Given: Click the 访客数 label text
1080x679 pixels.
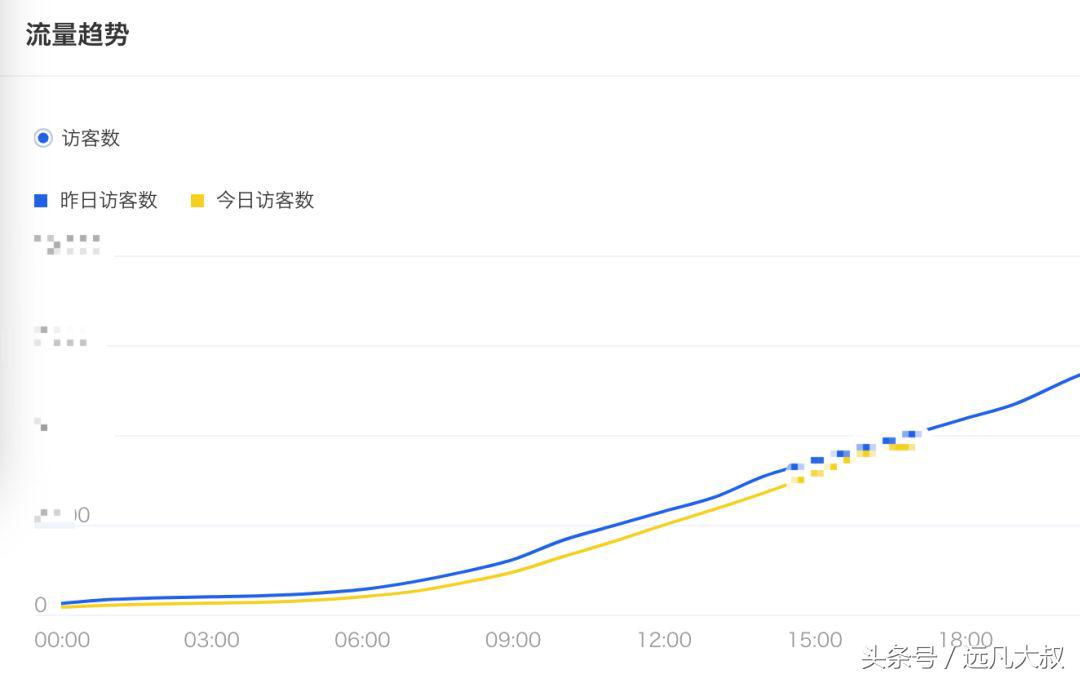Looking at the screenshot, I should (91, 138).
